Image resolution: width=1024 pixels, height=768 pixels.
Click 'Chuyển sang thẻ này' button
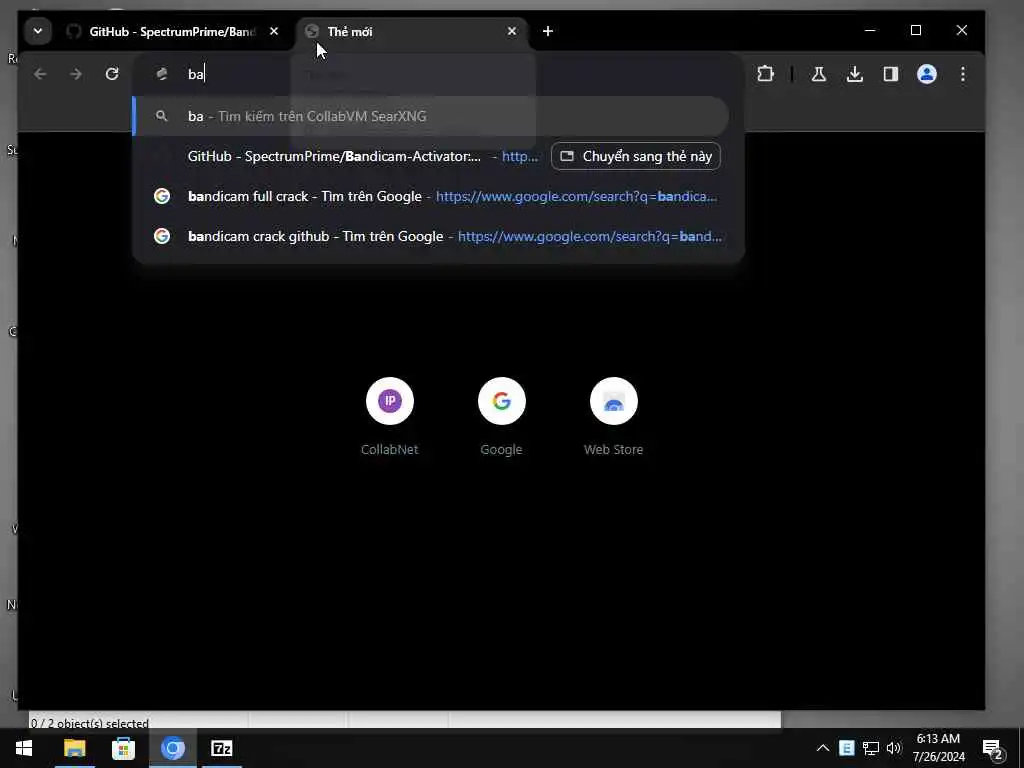tap(636, 156)
